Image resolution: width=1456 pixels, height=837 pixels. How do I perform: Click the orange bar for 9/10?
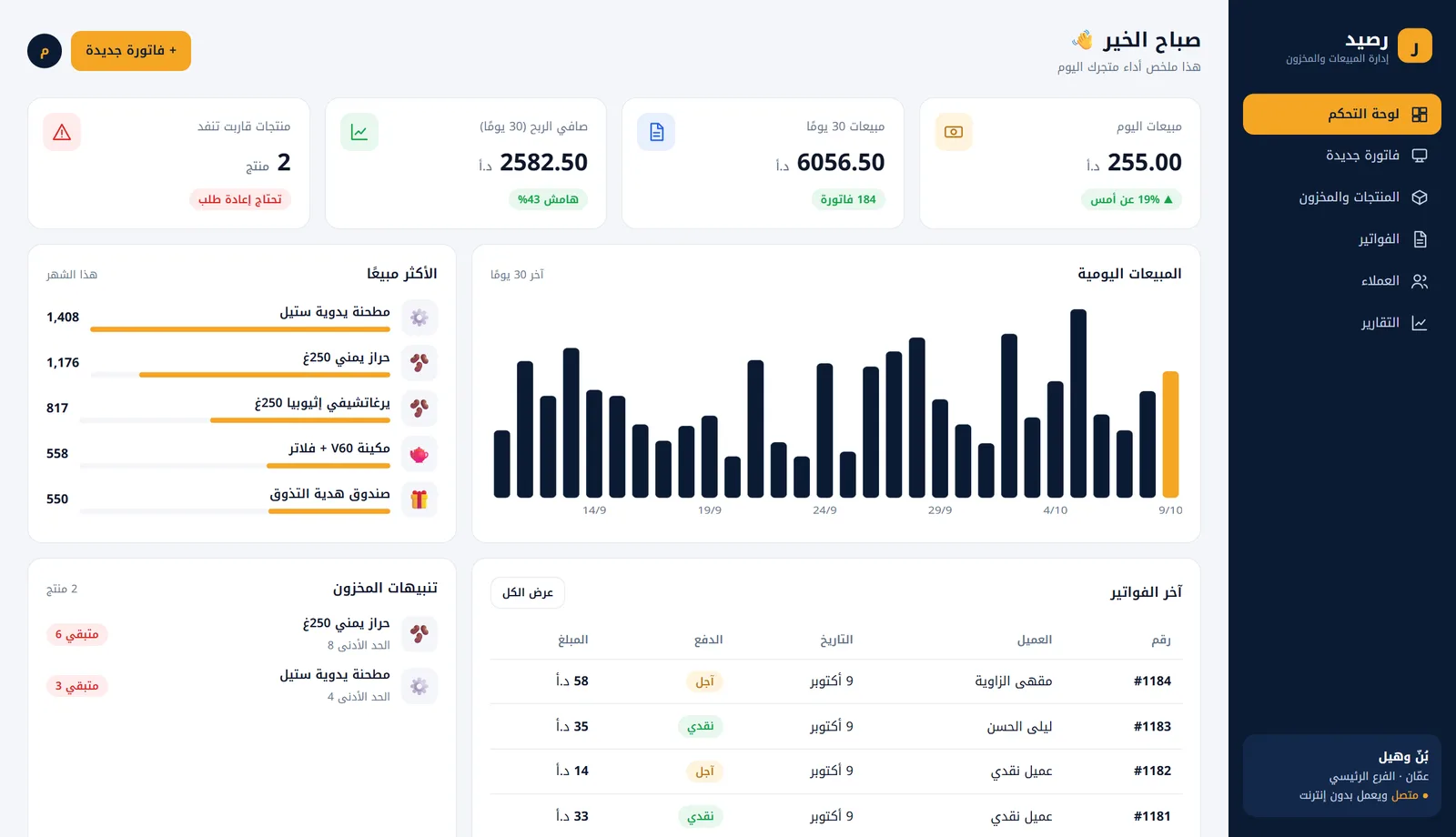[x=1170, y=434]
